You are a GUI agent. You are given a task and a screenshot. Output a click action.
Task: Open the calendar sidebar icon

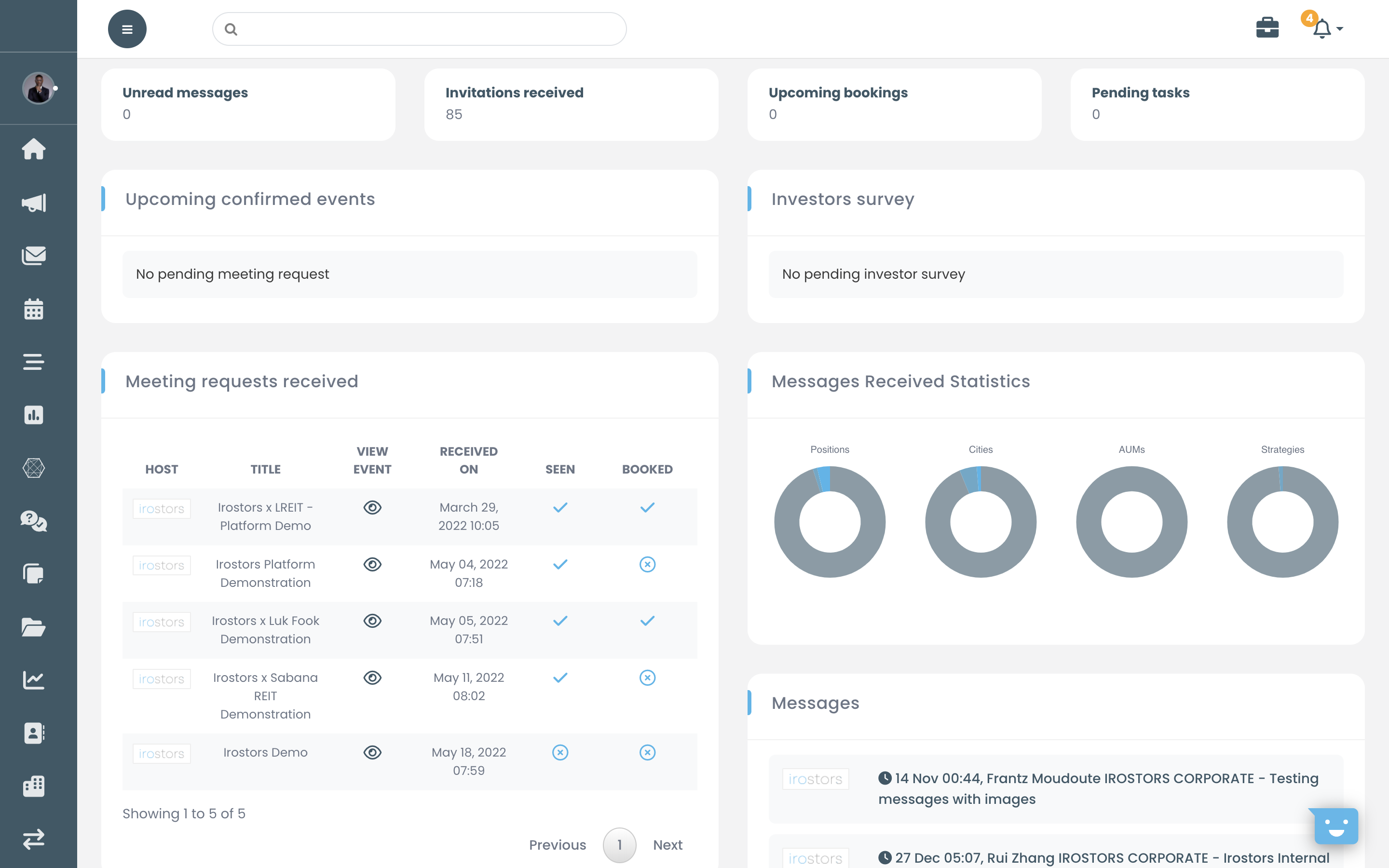coord(34,309)
